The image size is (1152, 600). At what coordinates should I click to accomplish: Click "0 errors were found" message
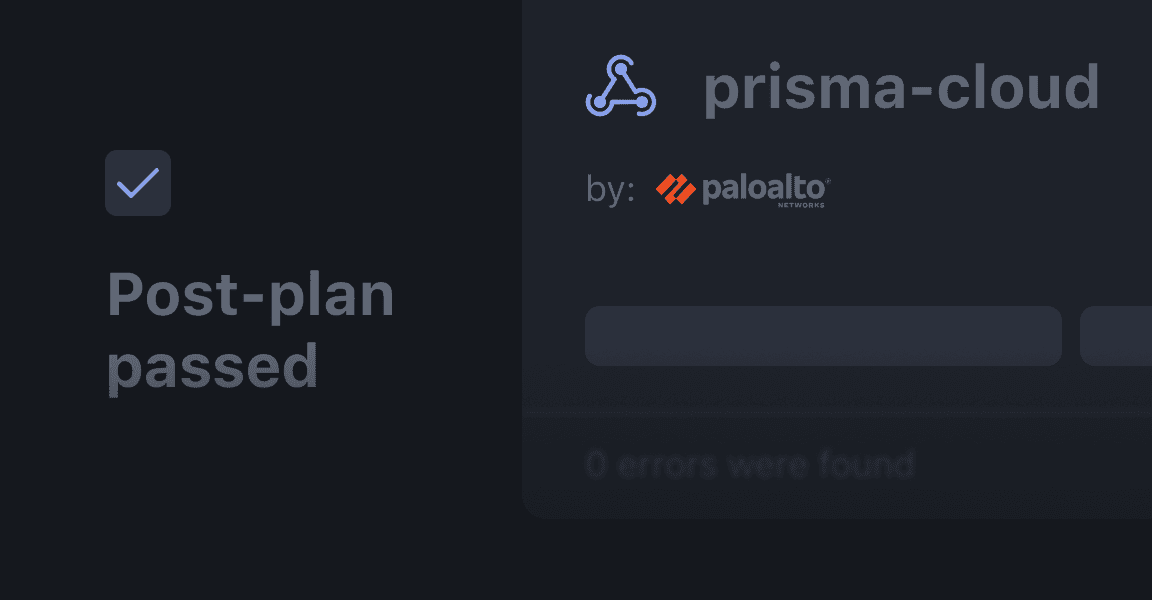click(750, 465)
